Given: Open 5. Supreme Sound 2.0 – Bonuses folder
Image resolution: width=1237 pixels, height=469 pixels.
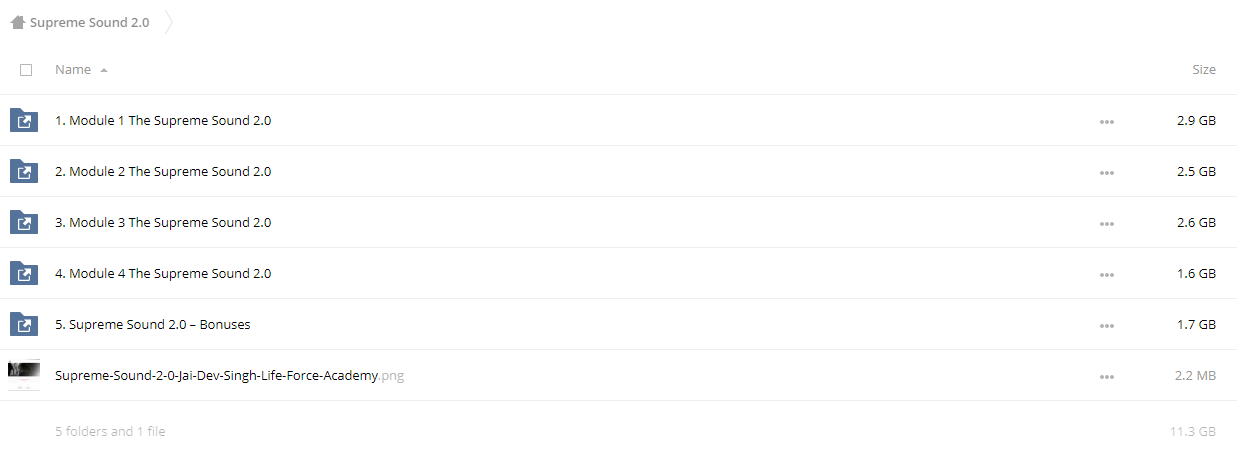Looking at the screenshot, I should coord(153,325).
